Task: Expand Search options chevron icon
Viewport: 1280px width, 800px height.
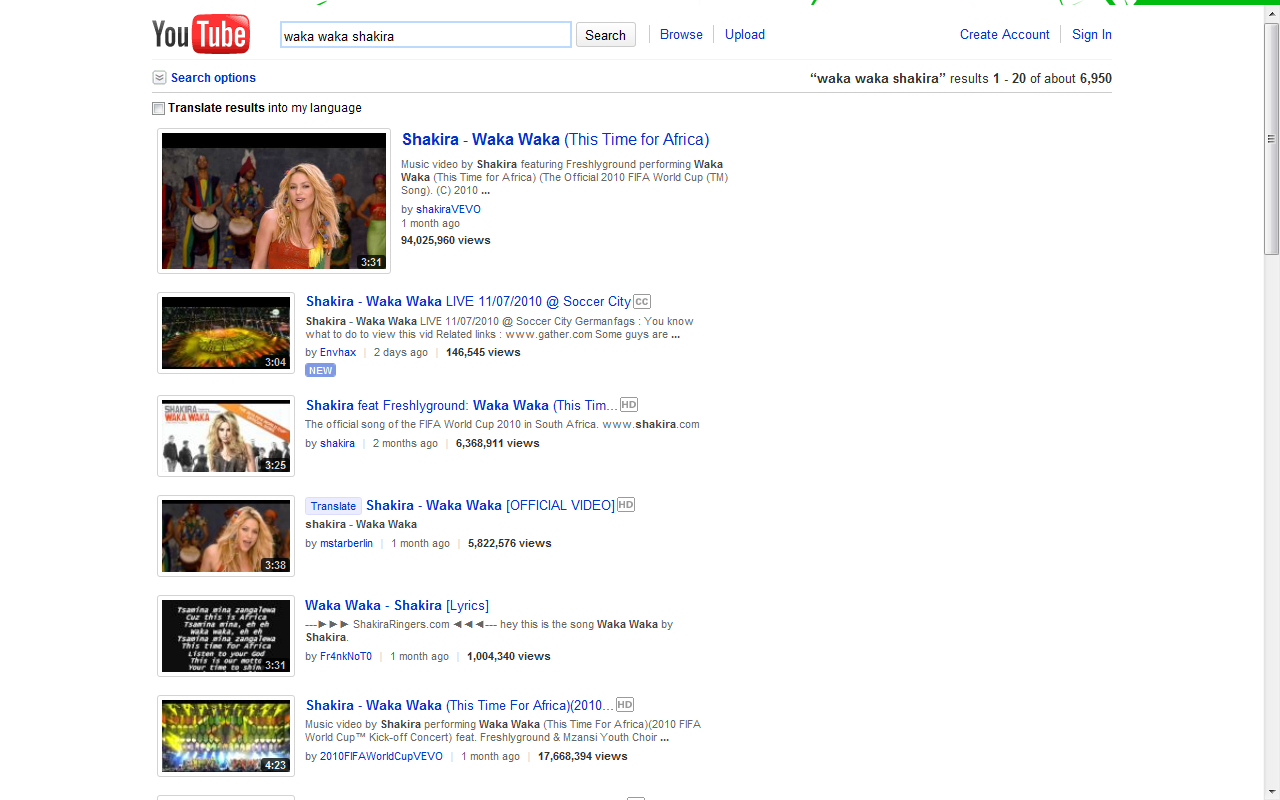Action: point(159,78)
